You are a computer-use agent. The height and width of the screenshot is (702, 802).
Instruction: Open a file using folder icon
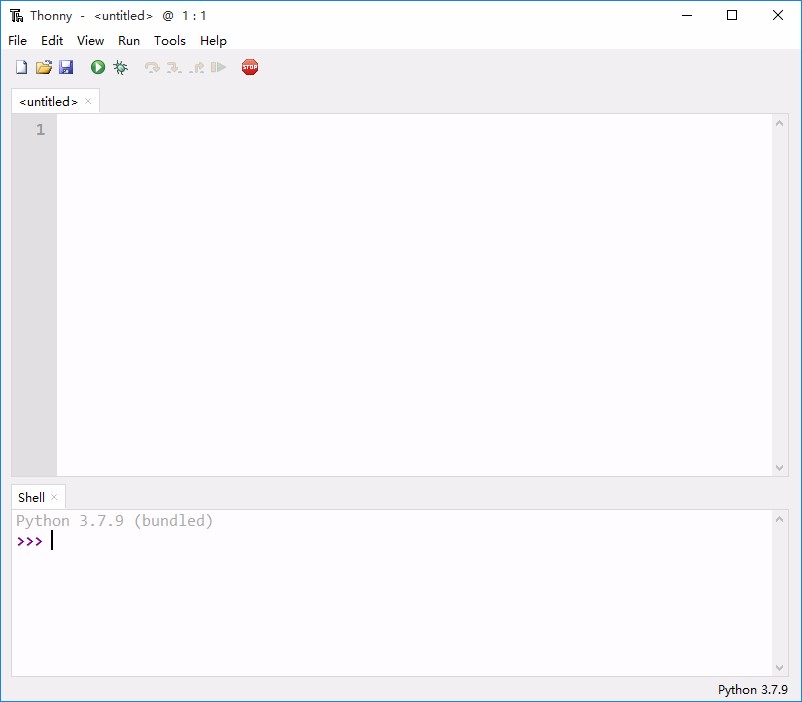pyautogui.click(x=44, y=67)
